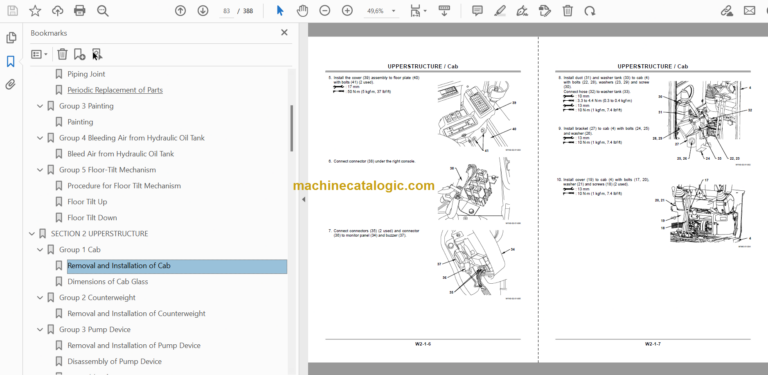Open fit page options dropdown
The image size is (768, 375).
coord(418,10)
